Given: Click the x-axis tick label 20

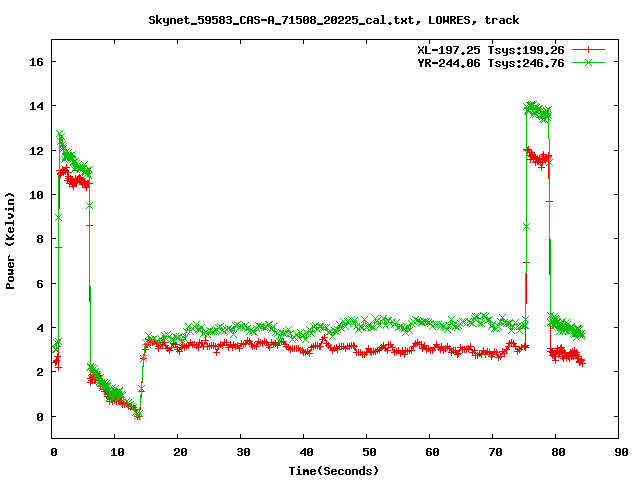Looking at the screenshot, I should pyautogui.click(x=180, y=452).
